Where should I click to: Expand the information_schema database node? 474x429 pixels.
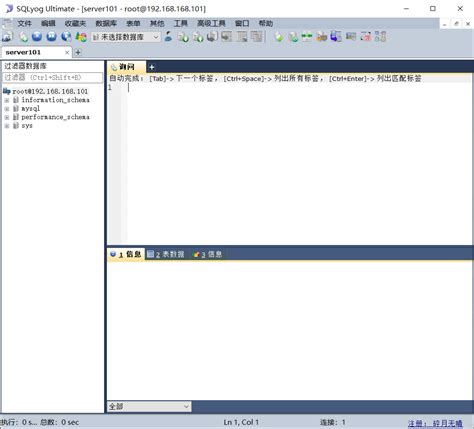click(x=7, y=100)
